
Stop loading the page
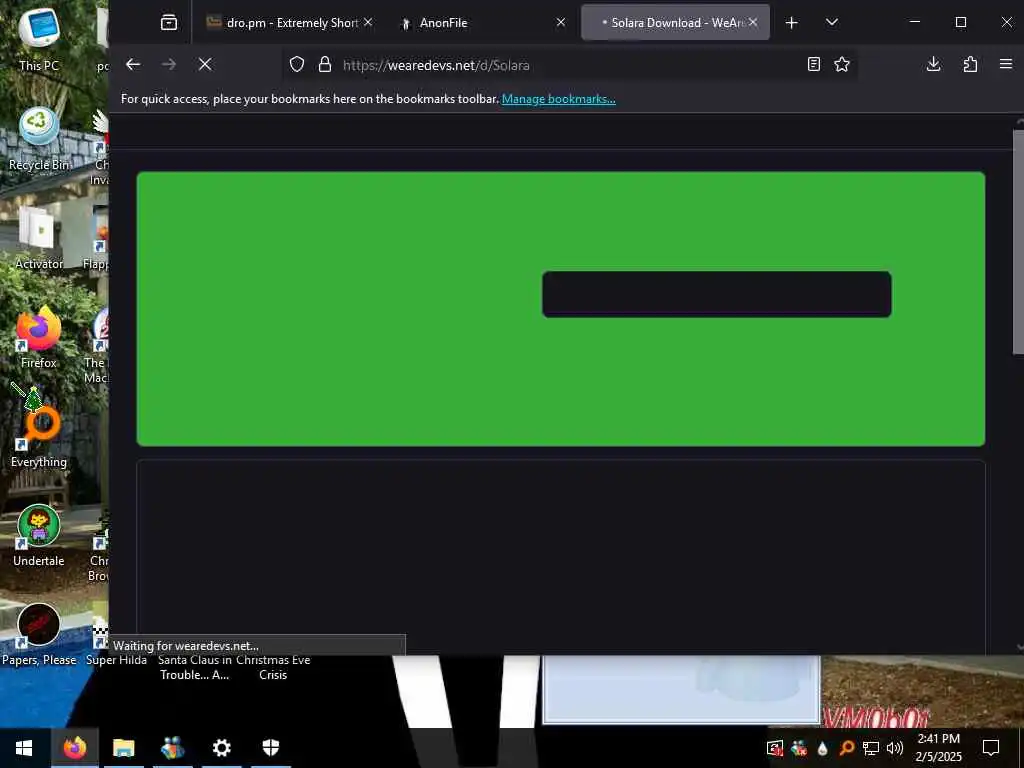(x=205, y=65)
